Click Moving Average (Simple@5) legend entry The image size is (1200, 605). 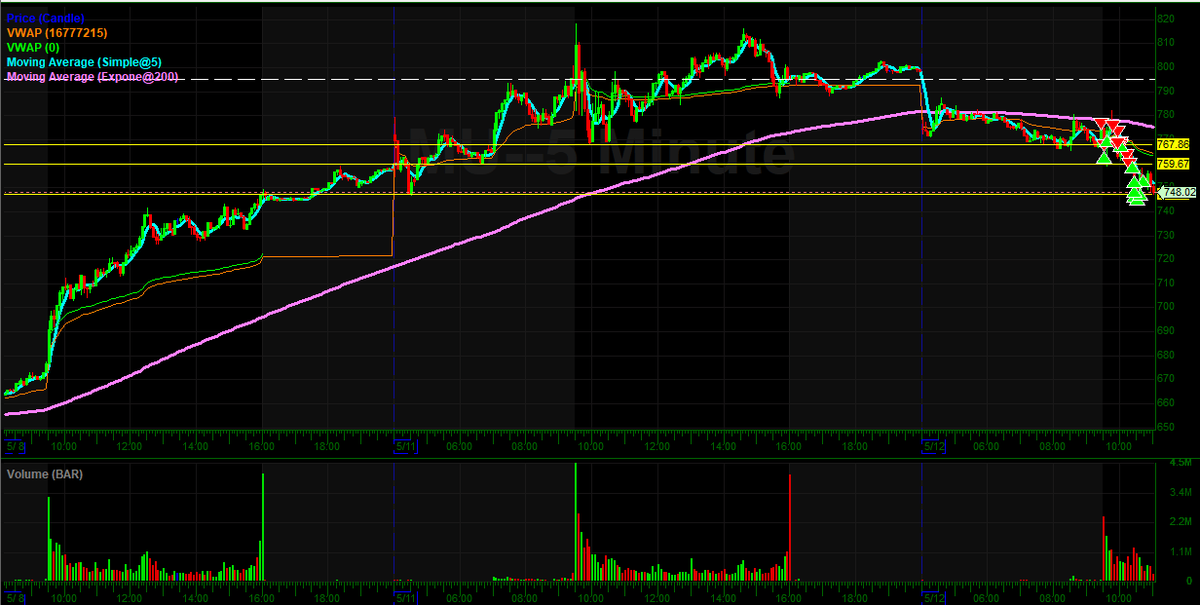(x=83, y=61)
